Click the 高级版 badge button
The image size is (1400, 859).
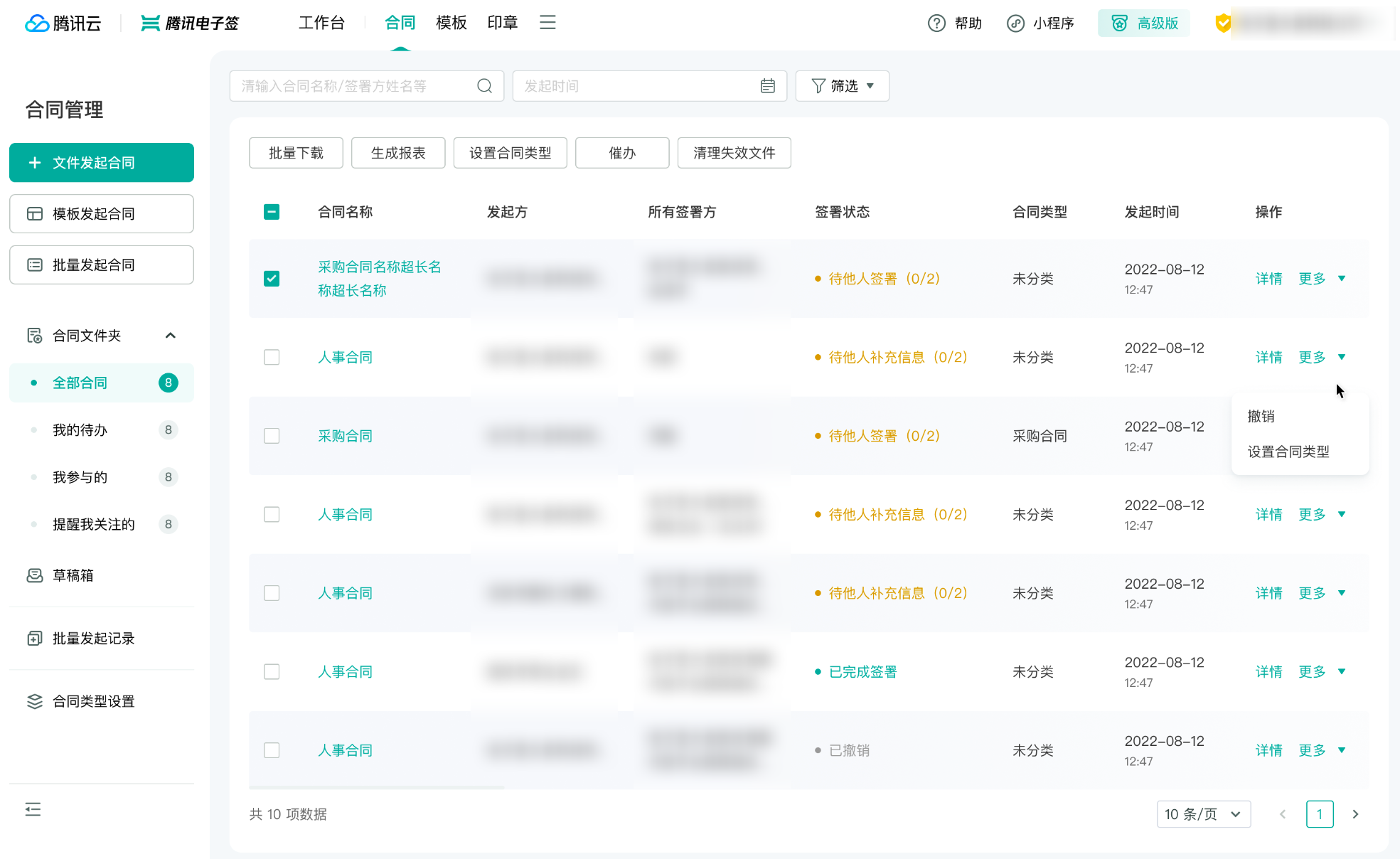coord(1144,23)
